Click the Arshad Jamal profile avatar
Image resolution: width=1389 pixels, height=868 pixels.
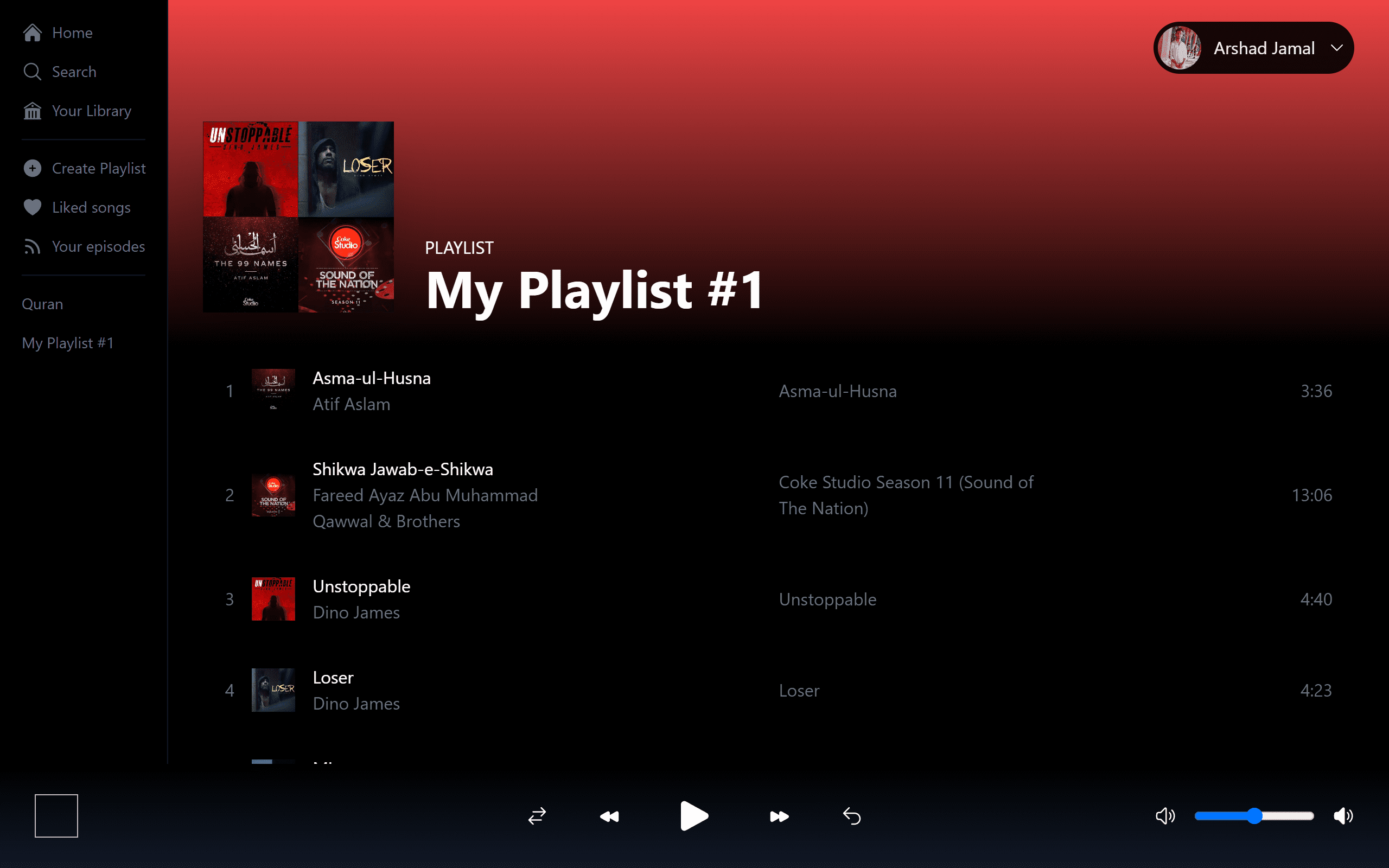(1180, 48)
